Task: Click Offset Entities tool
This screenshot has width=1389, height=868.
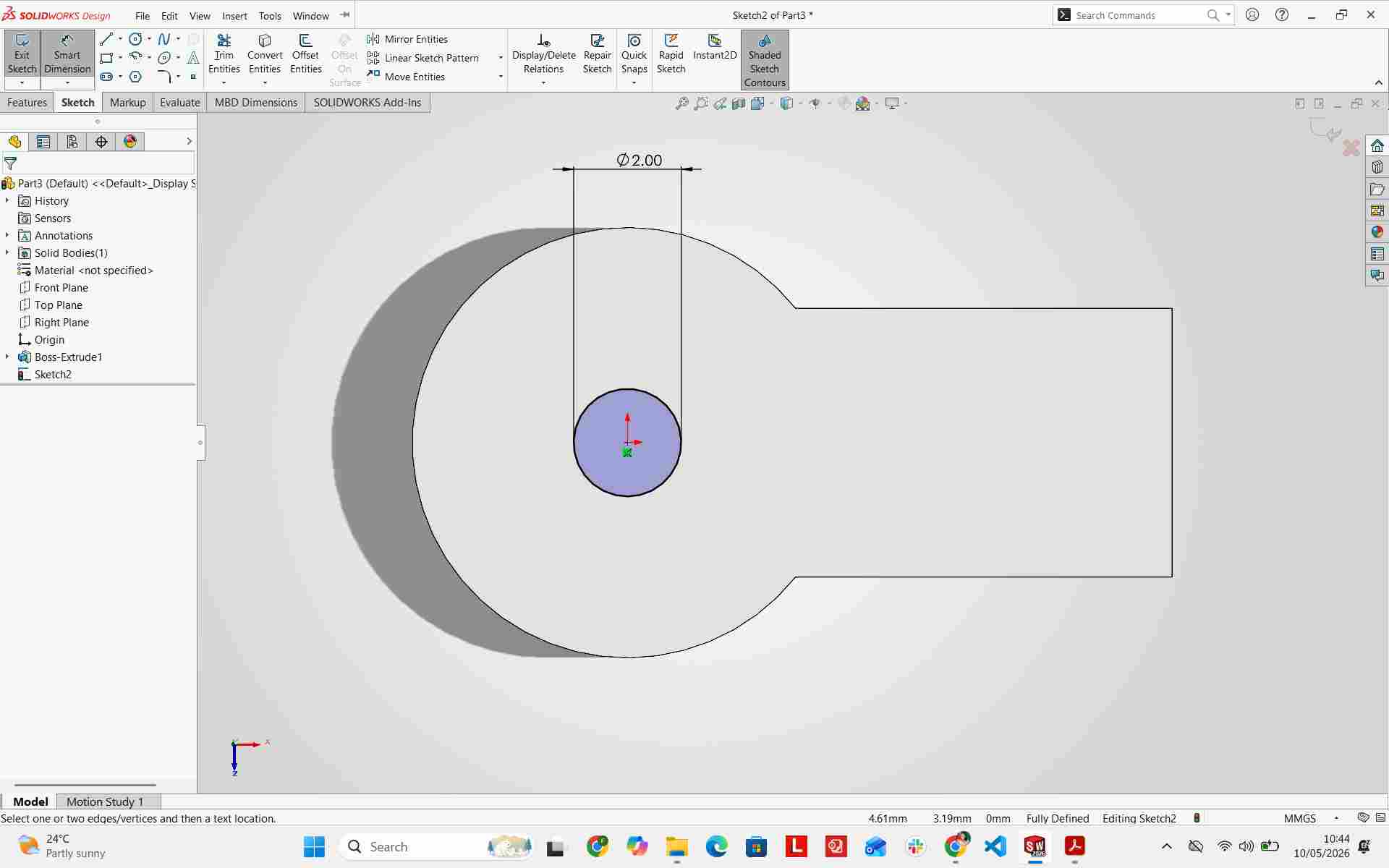Action: coord(305,54)
